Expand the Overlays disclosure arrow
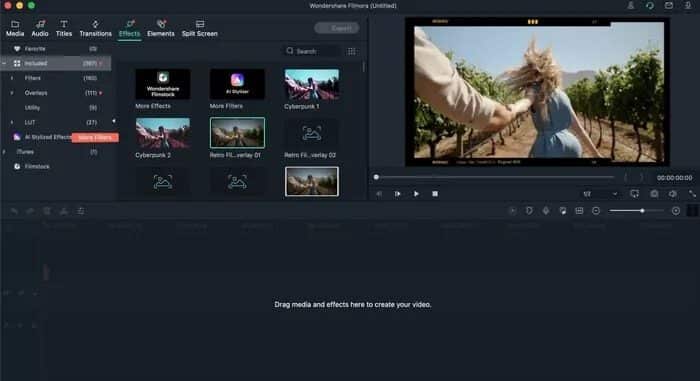The width and height of the screenshot is (700, 381). (x=12, y=93)
